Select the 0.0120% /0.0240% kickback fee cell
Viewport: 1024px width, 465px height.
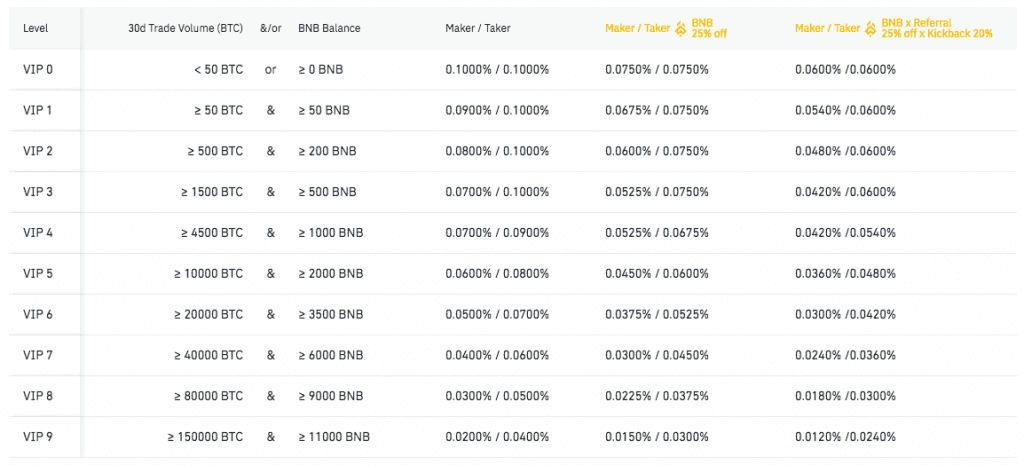tap(845, 437)
